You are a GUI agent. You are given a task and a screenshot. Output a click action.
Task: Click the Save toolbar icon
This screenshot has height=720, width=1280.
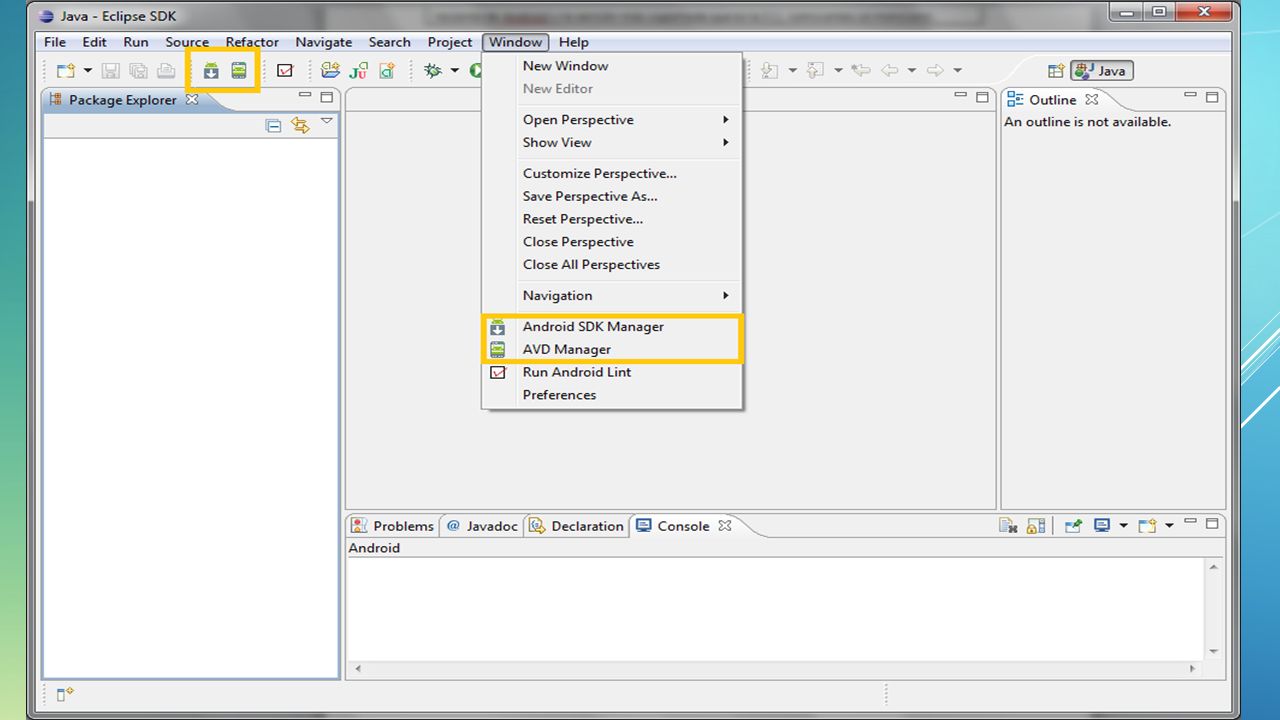pyautogui.click(x=110, y=70)
